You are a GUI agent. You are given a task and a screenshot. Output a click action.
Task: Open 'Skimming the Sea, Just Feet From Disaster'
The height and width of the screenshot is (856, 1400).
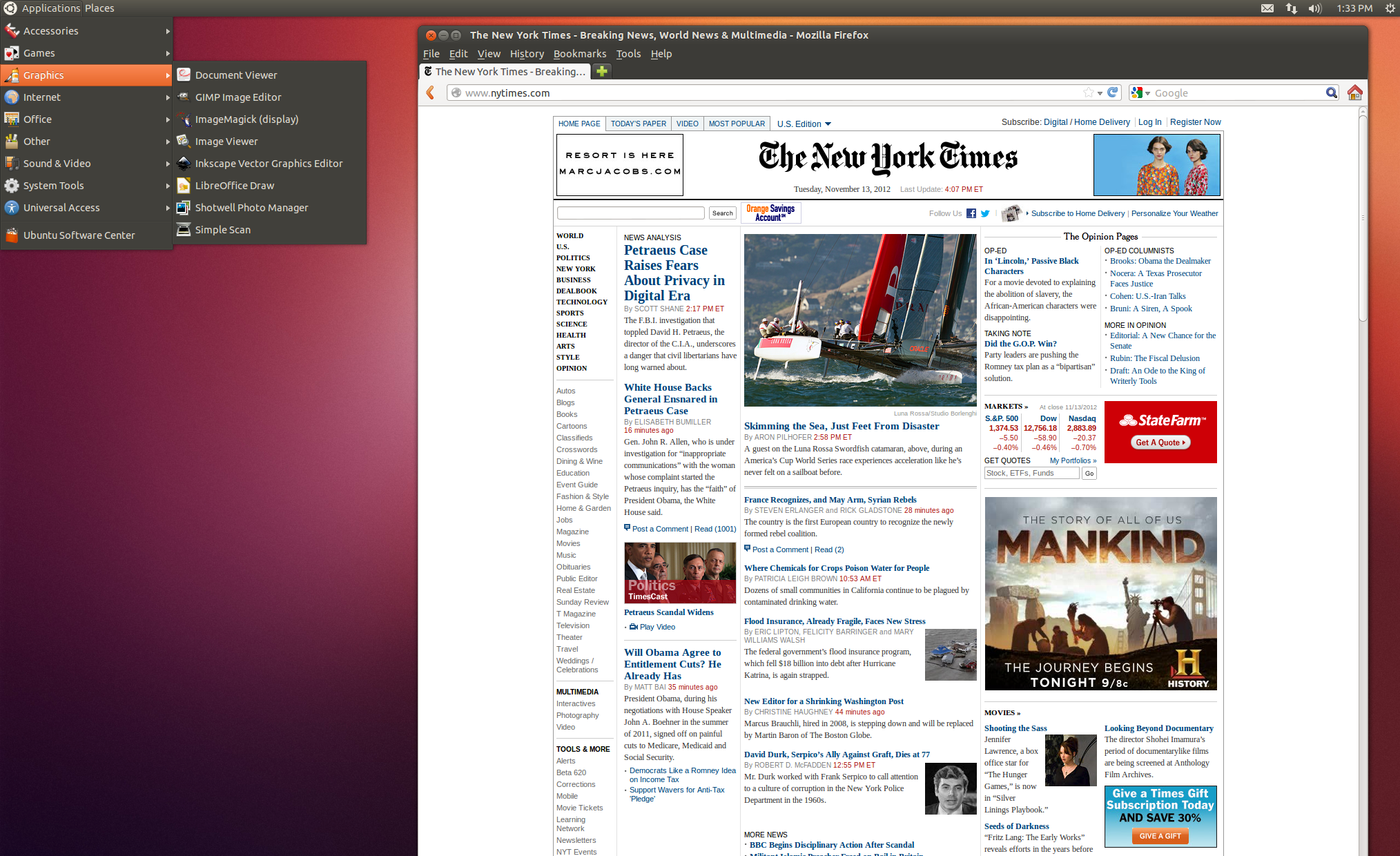click(842, 426)
